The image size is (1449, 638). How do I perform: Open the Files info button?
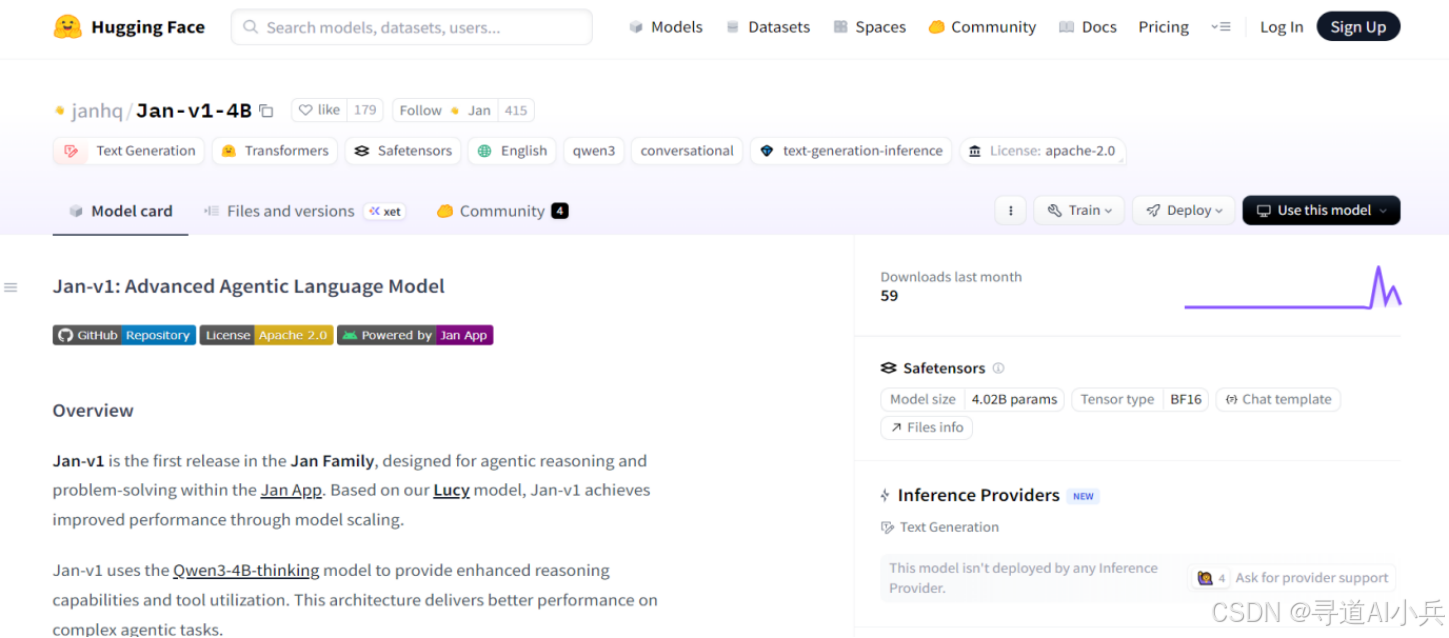pyautogui.click(x=926, y=427)
